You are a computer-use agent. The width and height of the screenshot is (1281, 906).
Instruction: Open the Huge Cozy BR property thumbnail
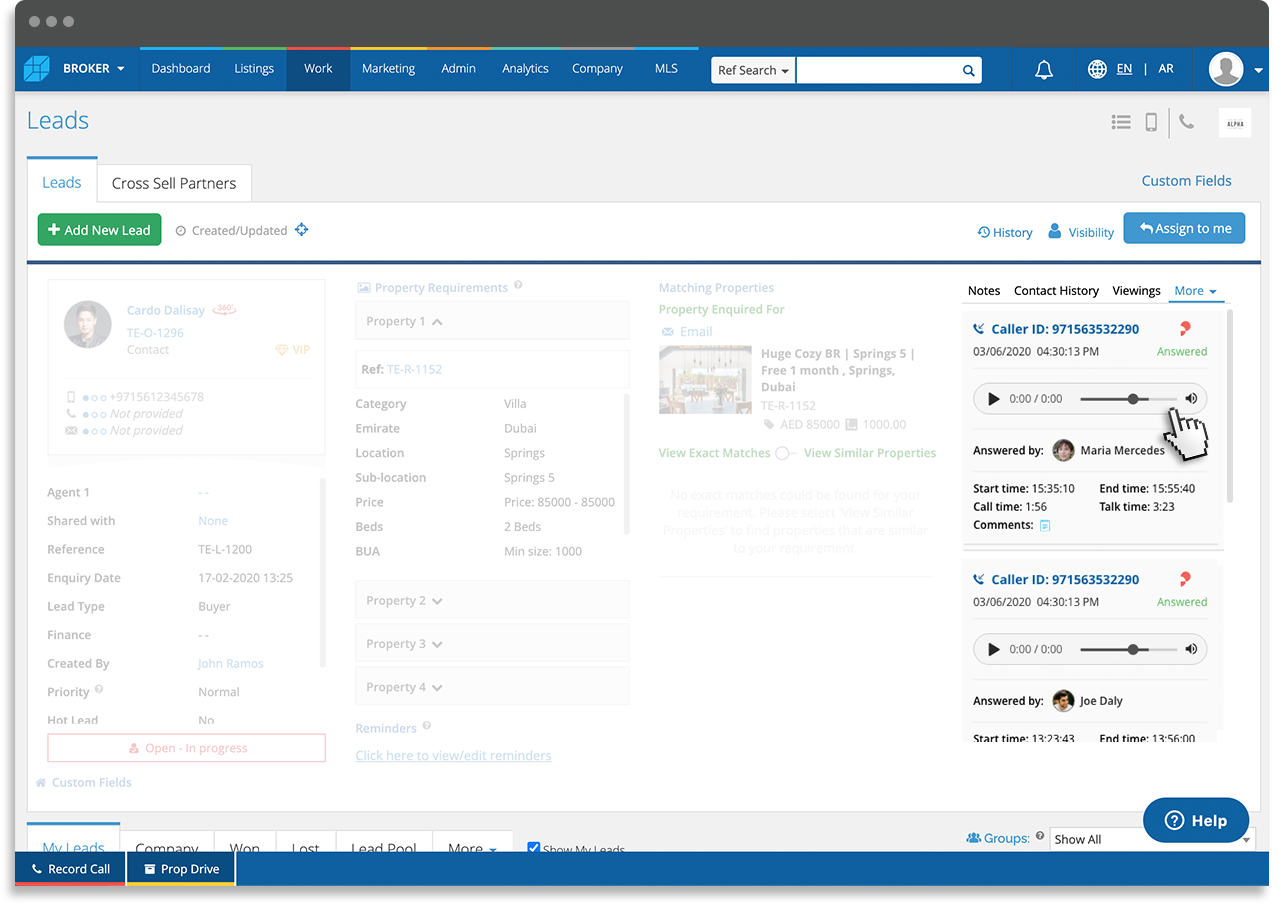705,380
